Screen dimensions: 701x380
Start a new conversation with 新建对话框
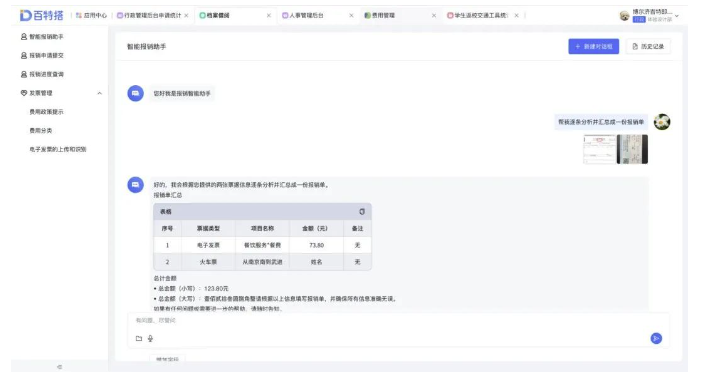594,46
